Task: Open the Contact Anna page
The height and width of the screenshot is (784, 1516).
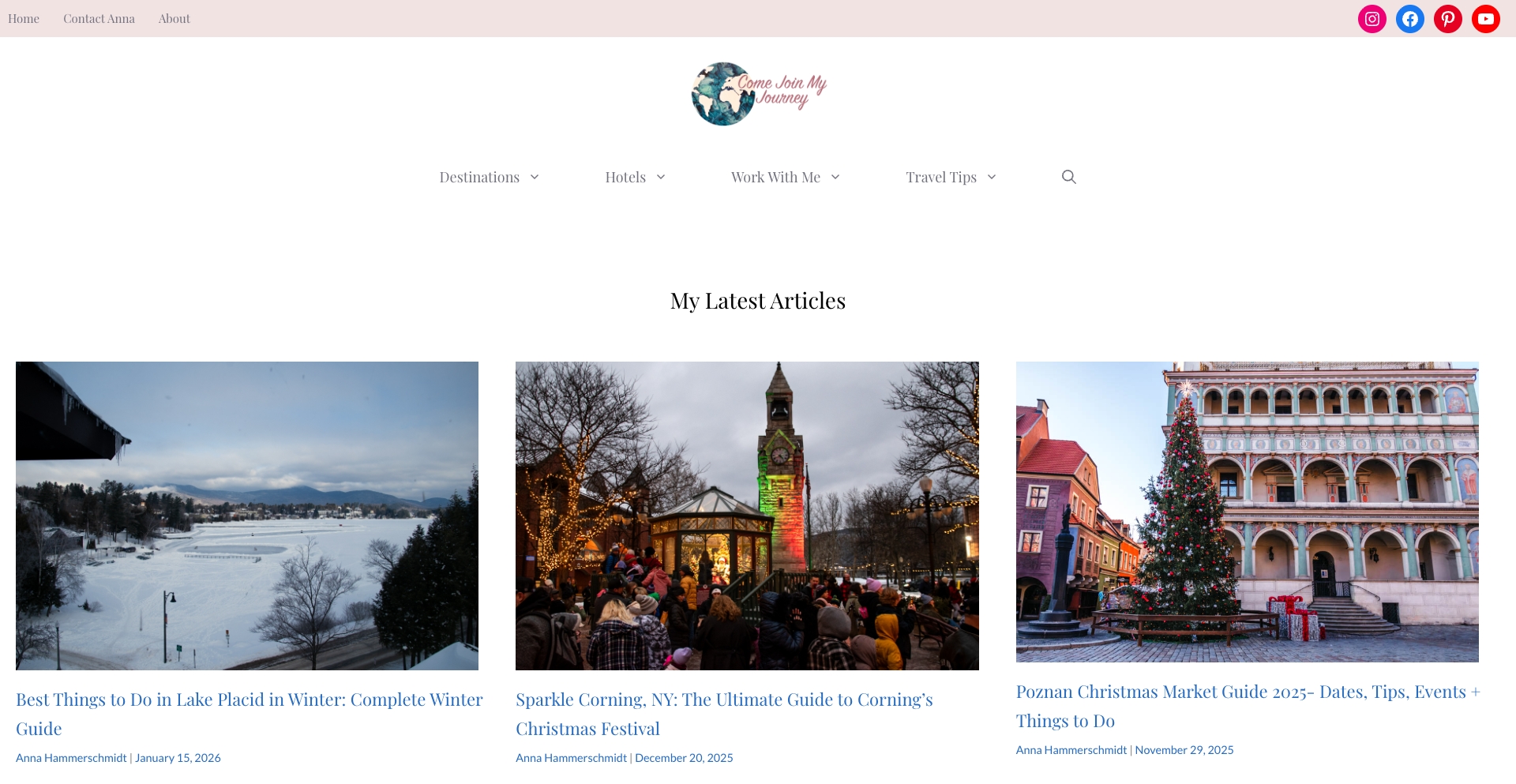Action: (99, 18)
